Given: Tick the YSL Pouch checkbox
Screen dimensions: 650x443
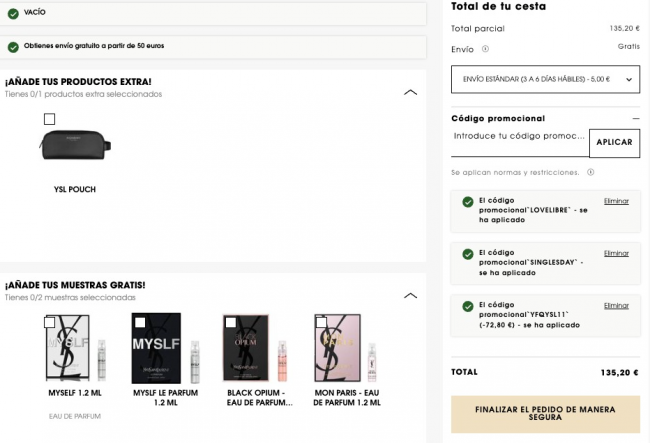Looking at the screenshot, I should pos(50,120).
